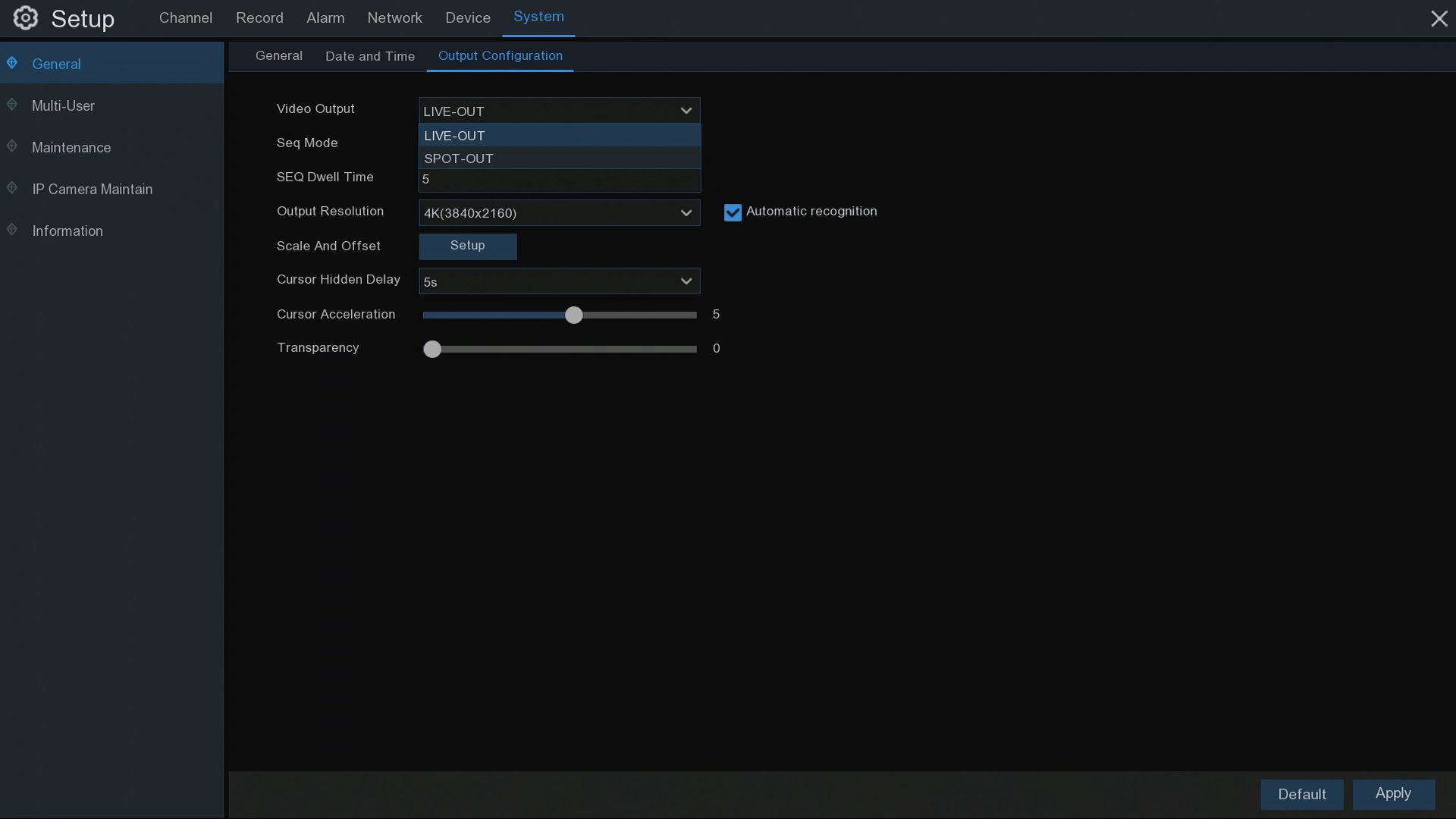Switch to the Date and Time tab
Image resolution: width=1456 pixels, height=819 pixels.
click(x=370, y=56)
